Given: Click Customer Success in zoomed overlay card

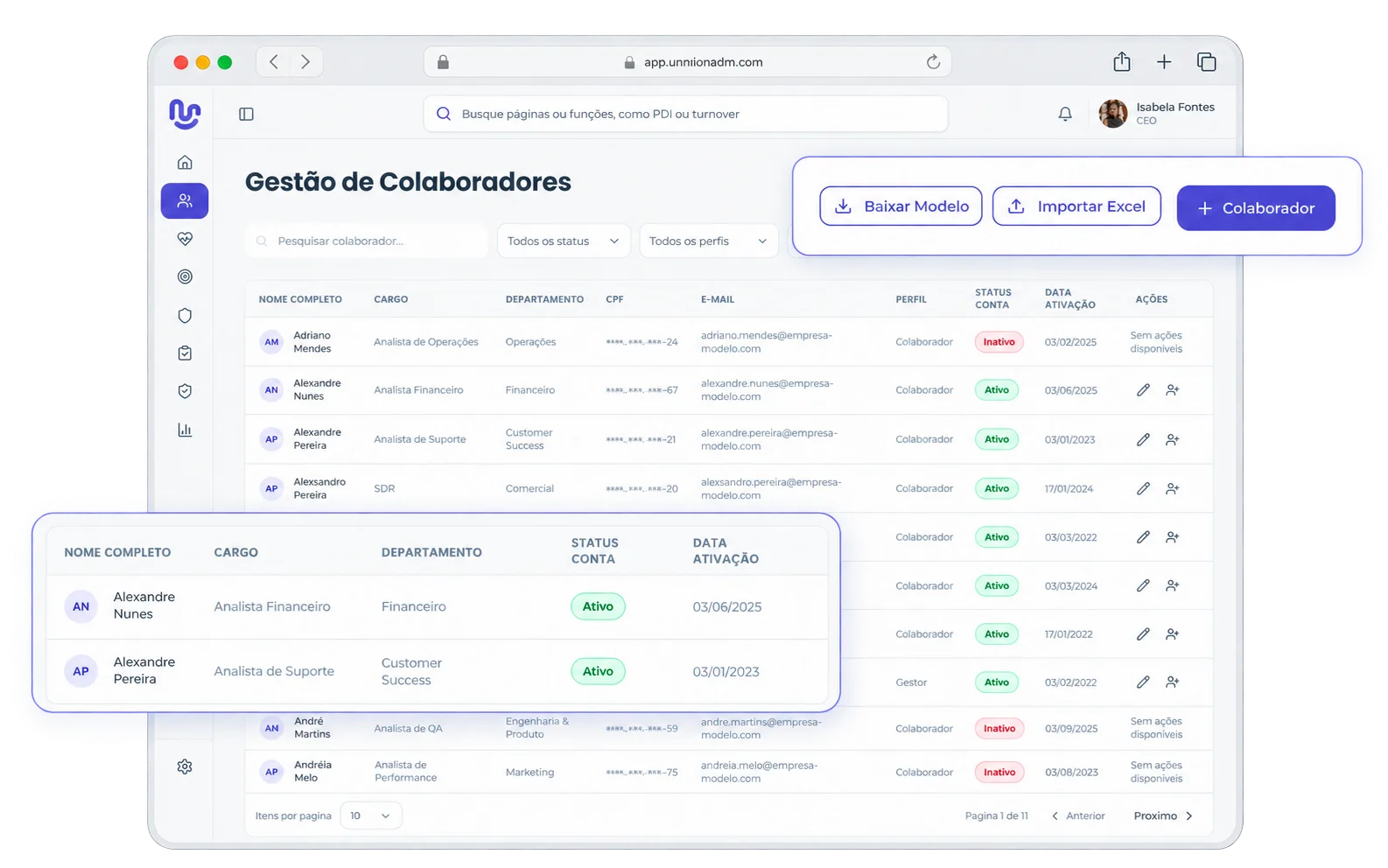Looking at the screenshot, I should (x=411, y=671).
